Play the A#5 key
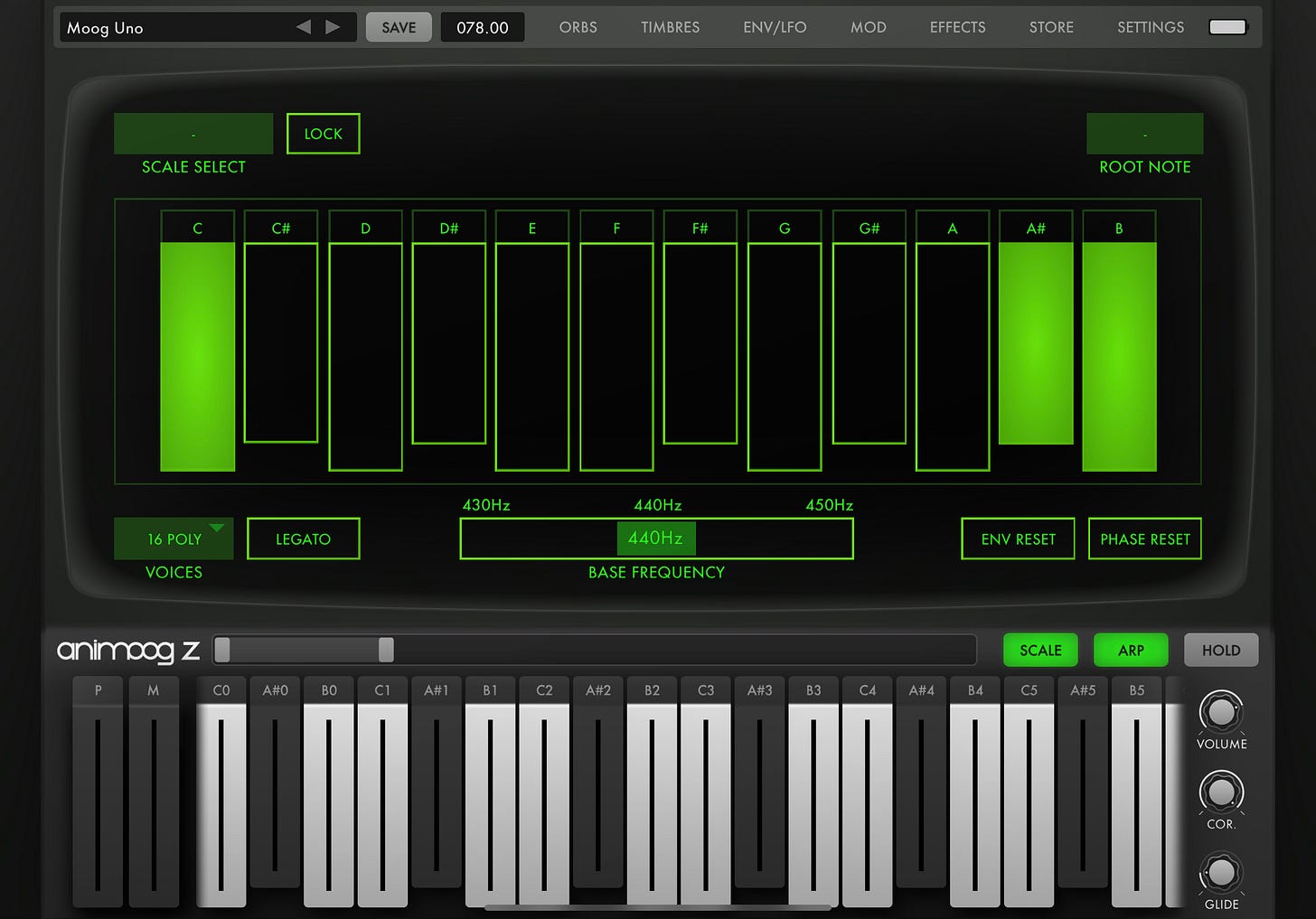The width and height of the screenshot is (1316, 919). coord(1083,783)
